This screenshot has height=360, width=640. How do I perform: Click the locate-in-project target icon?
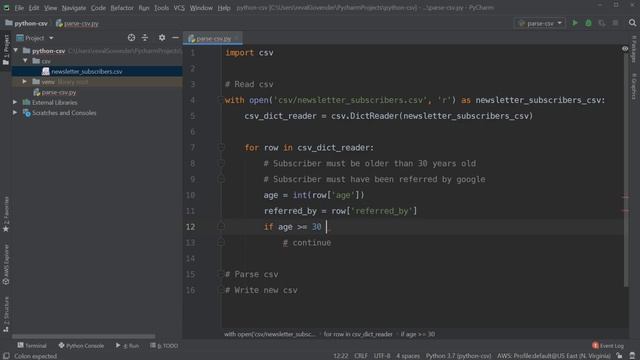click(x=131, y=38)
